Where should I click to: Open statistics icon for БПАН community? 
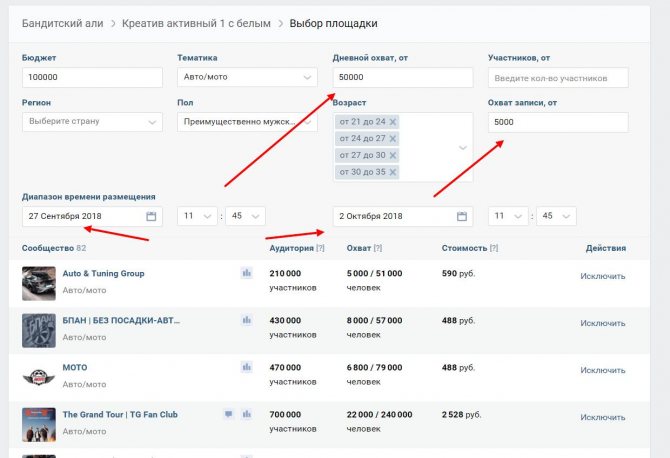(x=247, y=320)
